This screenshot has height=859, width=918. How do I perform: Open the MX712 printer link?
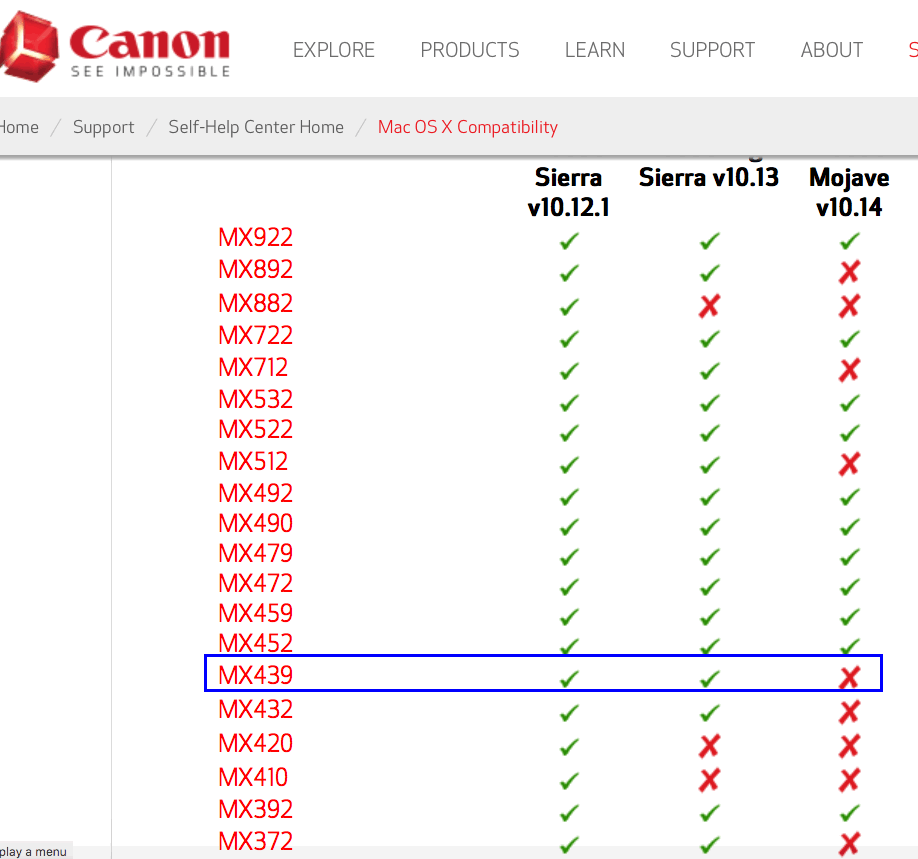point(253,368)
